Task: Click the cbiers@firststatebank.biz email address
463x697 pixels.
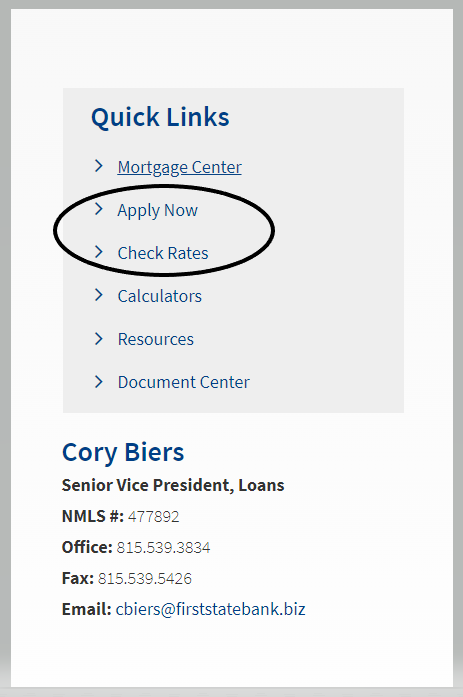Action: click(x=211, y=609)
